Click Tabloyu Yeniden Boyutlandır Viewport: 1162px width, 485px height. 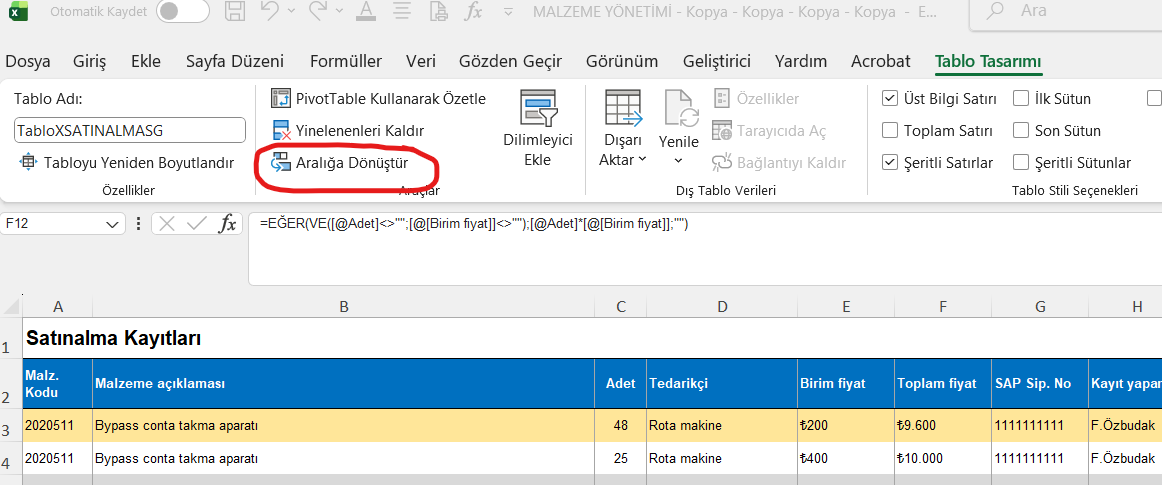(x=127, y=162)
